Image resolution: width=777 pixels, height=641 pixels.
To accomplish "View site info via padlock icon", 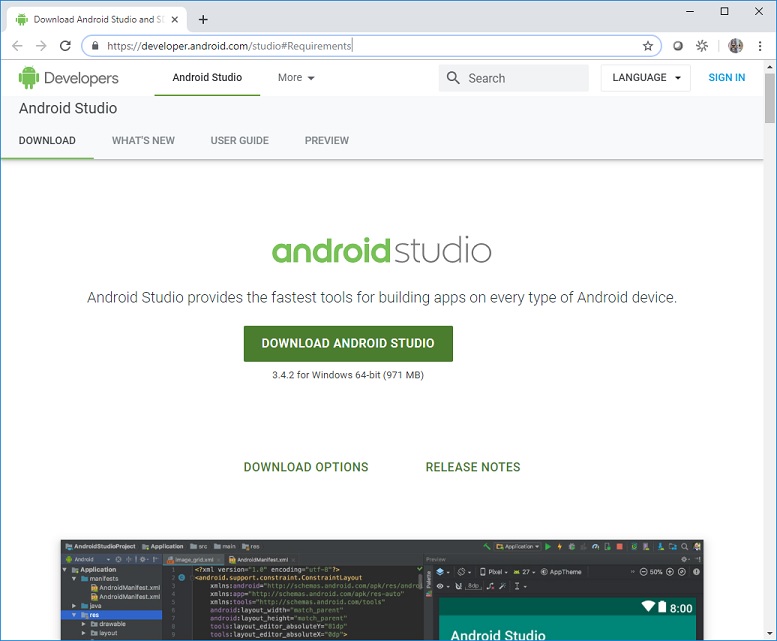I will click(x=95, y=46).
